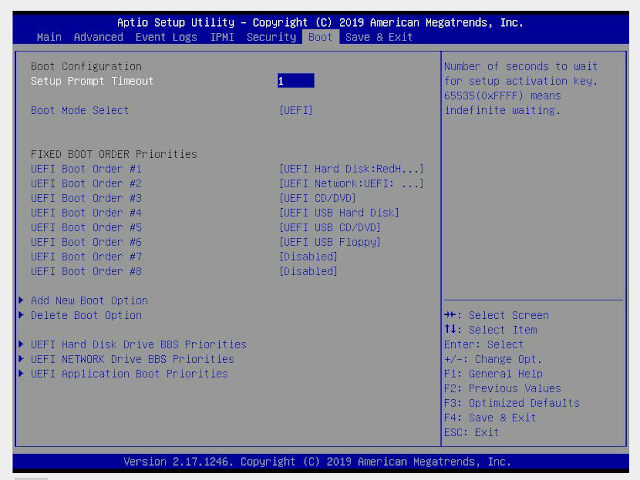Screen dimensions: 640x480
Task: Click the Setup Prompt Timeout value field
Action: pos(296,81)
